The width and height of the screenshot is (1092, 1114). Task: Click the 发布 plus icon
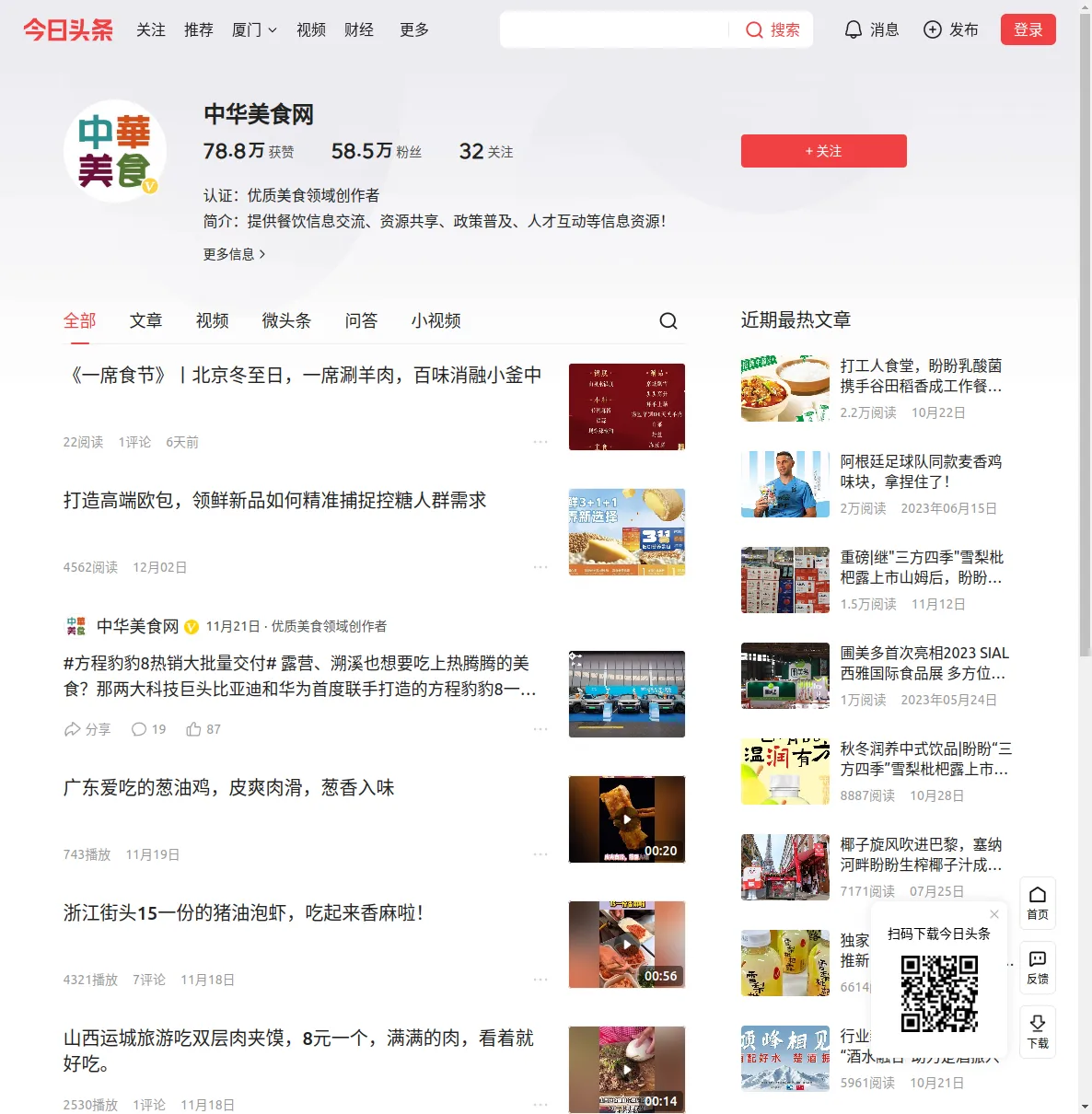click(x=933, y=29)
